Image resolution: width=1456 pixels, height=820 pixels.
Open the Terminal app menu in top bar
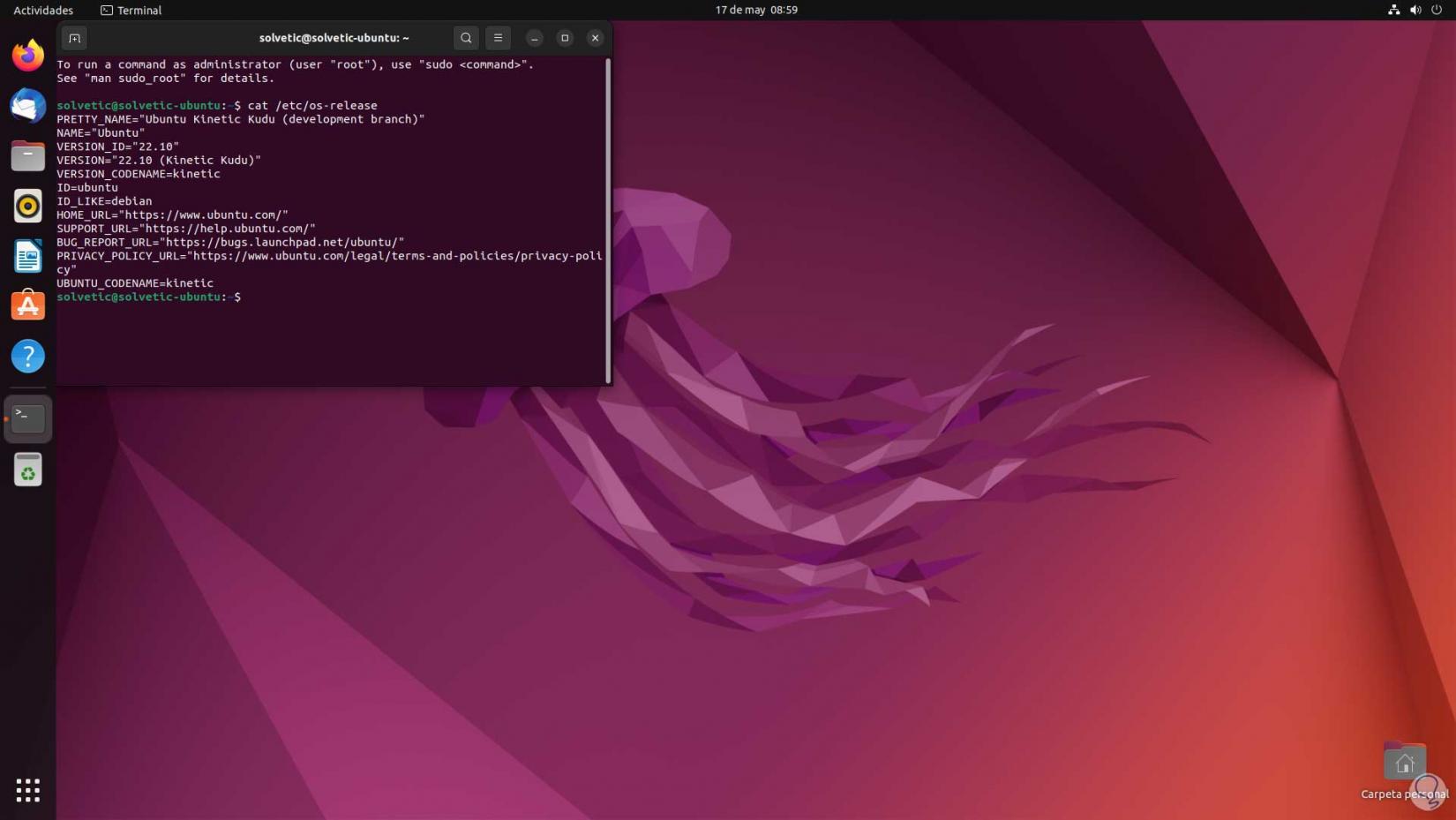[x=131, y=11]
